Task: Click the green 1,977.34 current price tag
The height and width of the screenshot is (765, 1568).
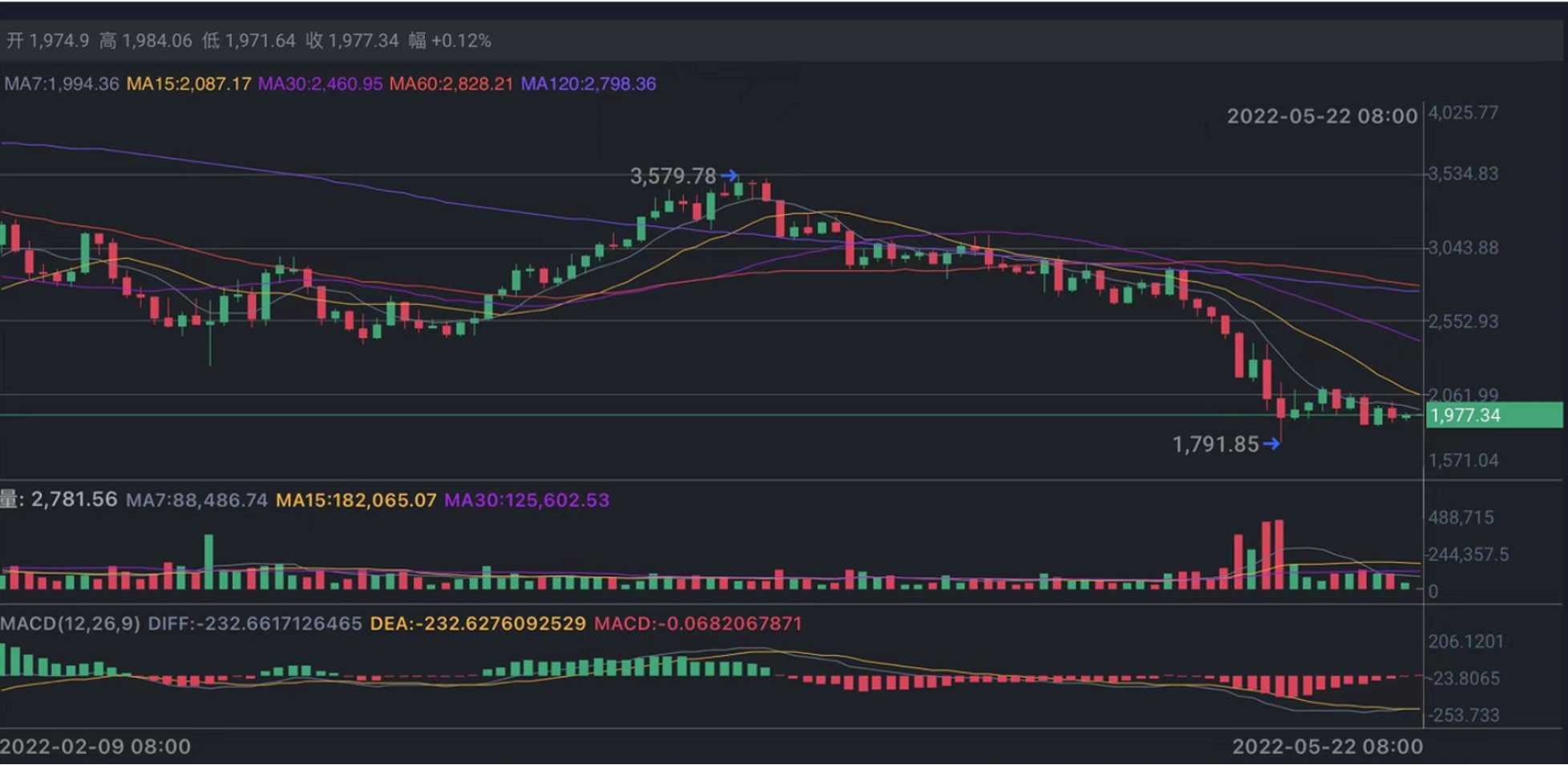Action: 1494,415
